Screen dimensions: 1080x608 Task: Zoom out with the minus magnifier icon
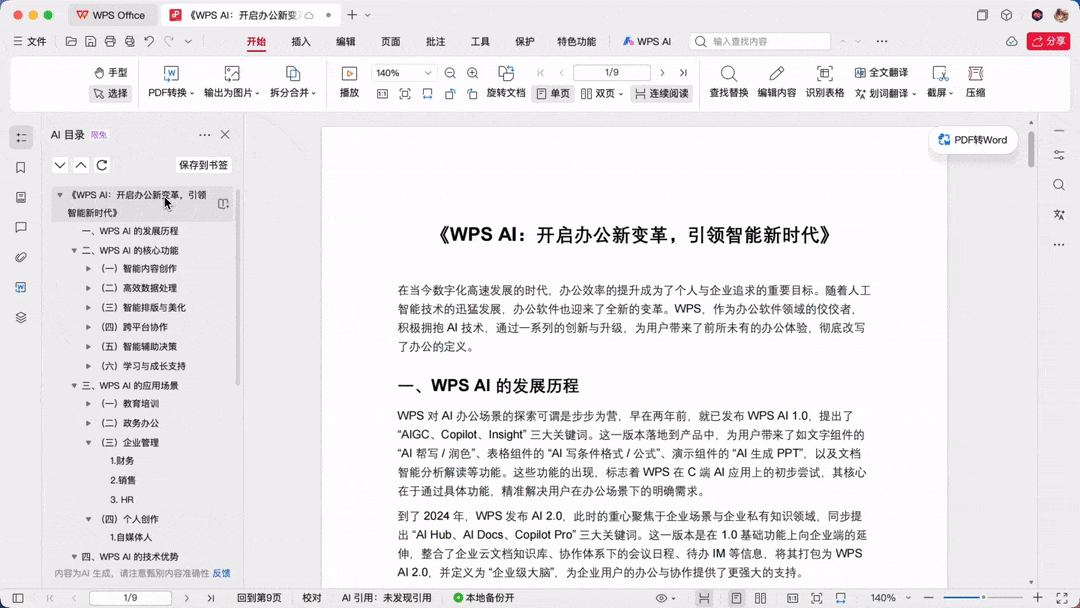click(x=450, y=73)
